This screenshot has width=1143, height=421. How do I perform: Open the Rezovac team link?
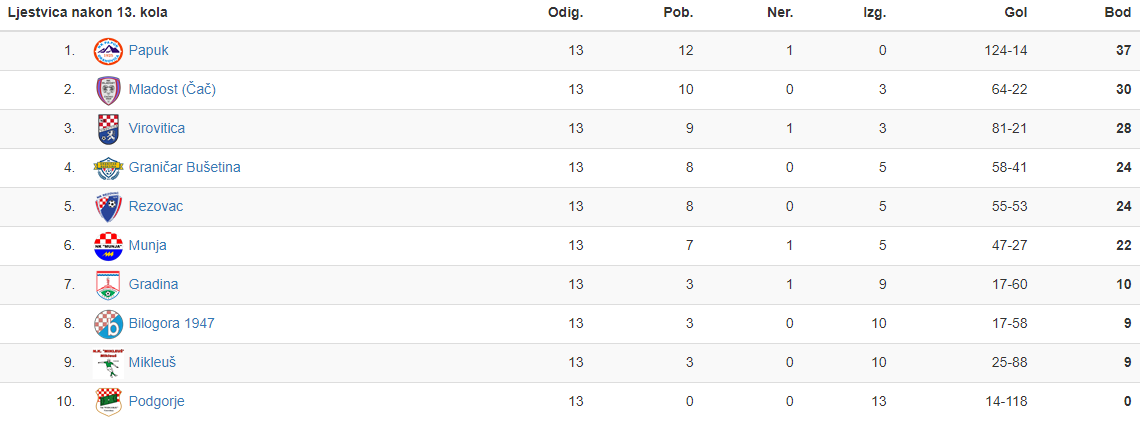(156, 206)
